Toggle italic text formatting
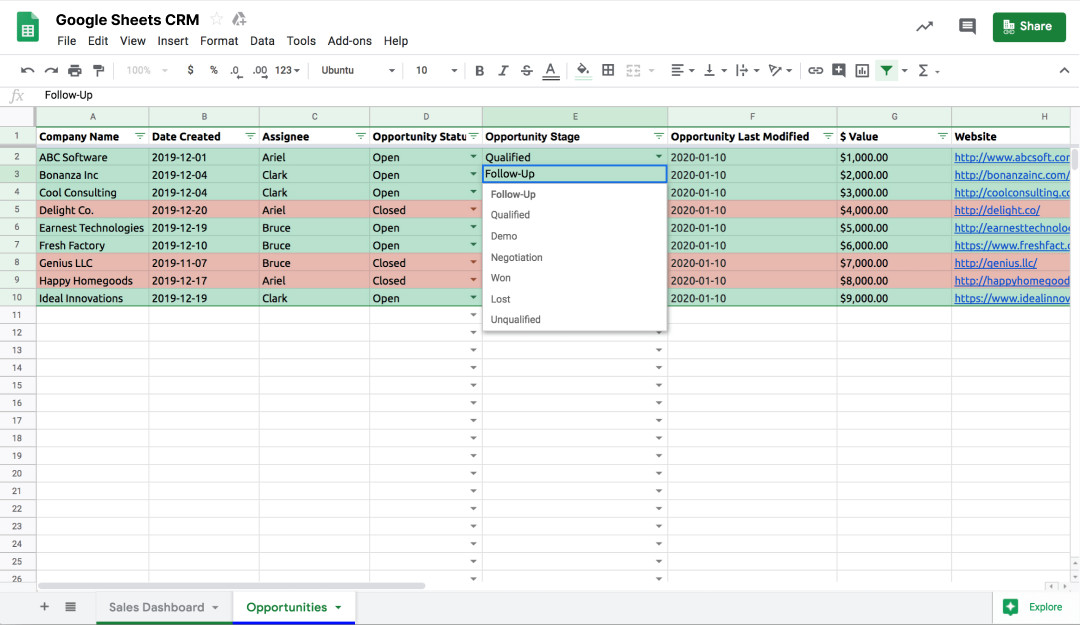Image resolution: width=1080 pixels, height=625 pixels. 503,70
